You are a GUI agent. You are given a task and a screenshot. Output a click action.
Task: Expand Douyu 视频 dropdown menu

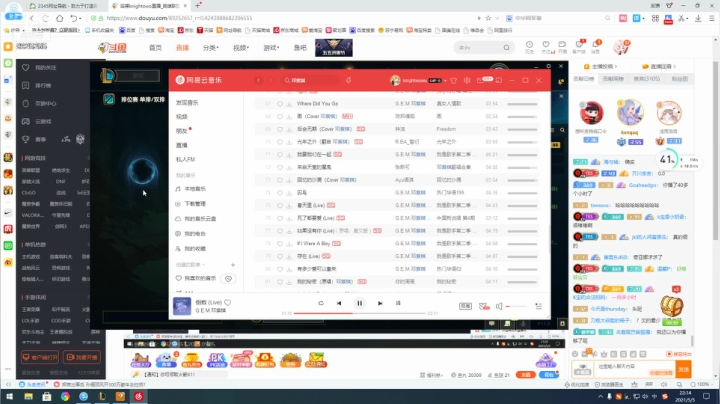click(241, 48)
